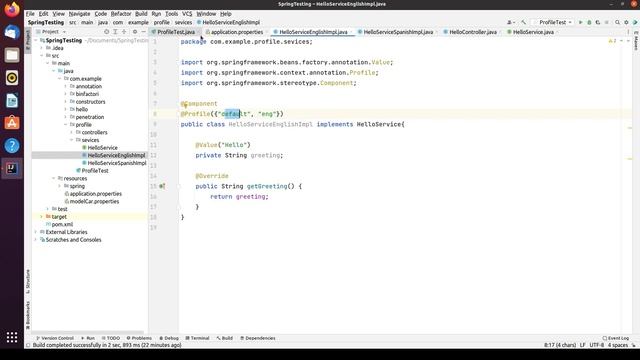The width and height of the screenshot is (640, 360).
Task: Toggle Terminal tool window
Action: 197,338
